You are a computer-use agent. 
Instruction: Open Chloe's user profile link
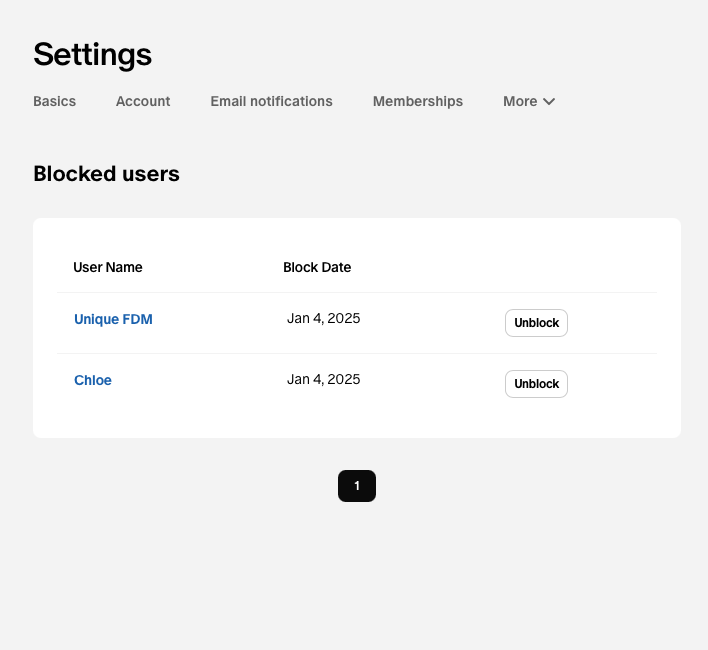[93, 380]
